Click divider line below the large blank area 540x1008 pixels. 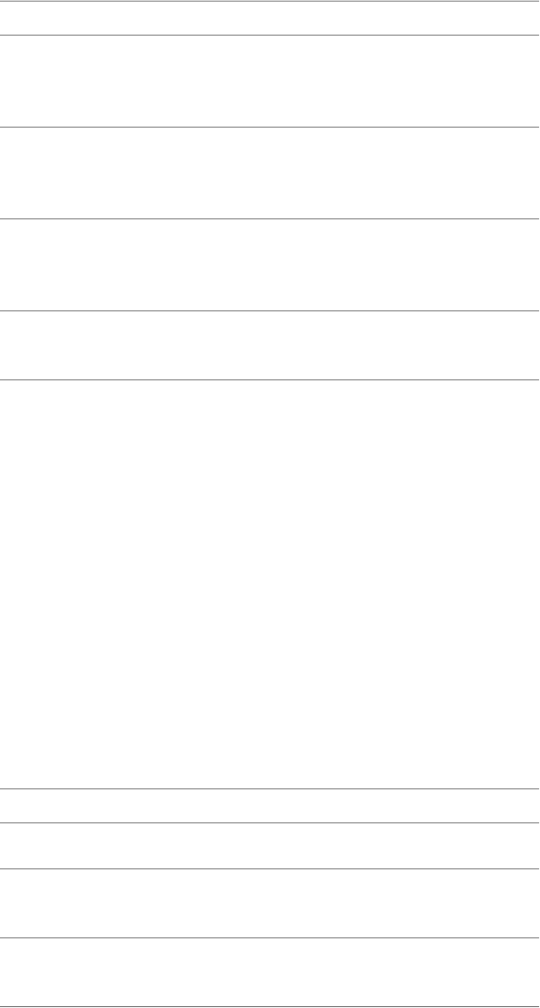click(x=270, y=789)
